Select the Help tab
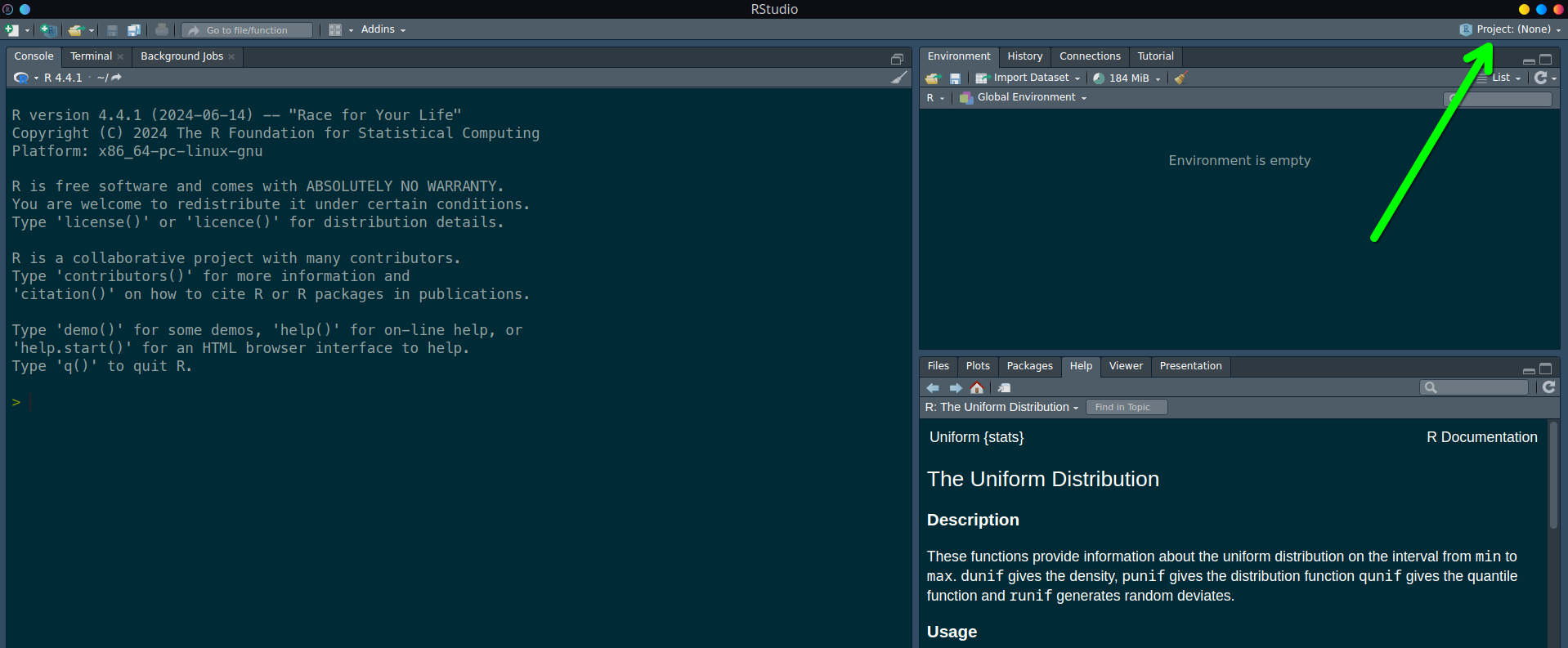 click(x=1081, y=366)
